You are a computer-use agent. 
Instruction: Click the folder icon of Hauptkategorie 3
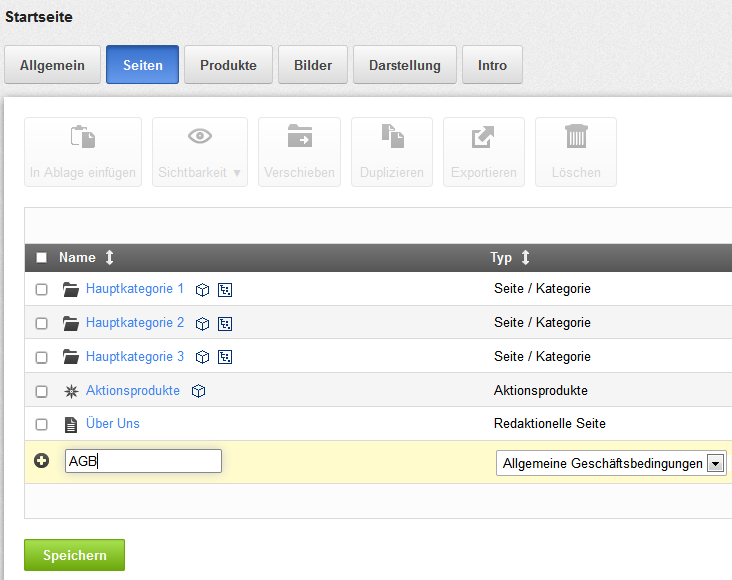click(x=71, y=357)
